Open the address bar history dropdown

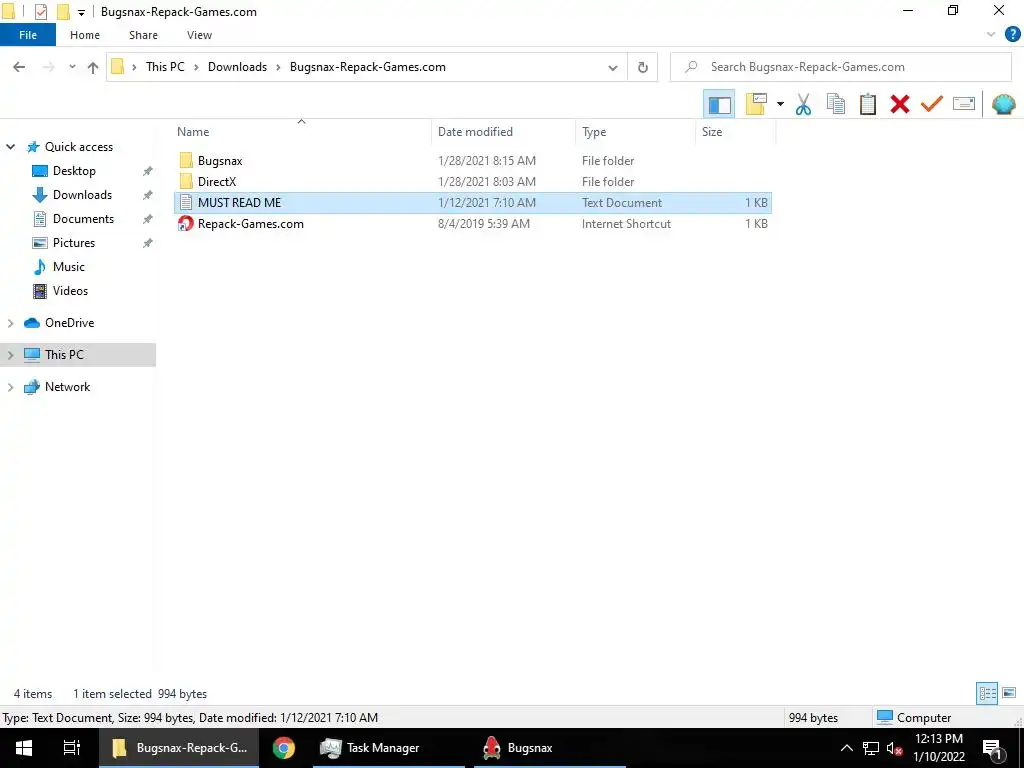pos(613,67)
